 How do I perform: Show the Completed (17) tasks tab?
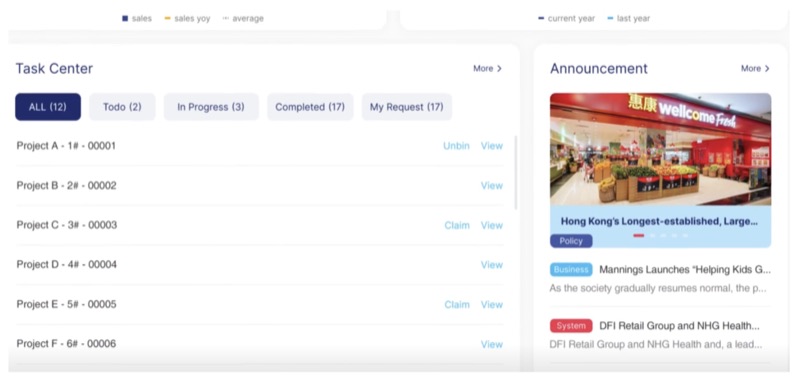coord(310,107)
